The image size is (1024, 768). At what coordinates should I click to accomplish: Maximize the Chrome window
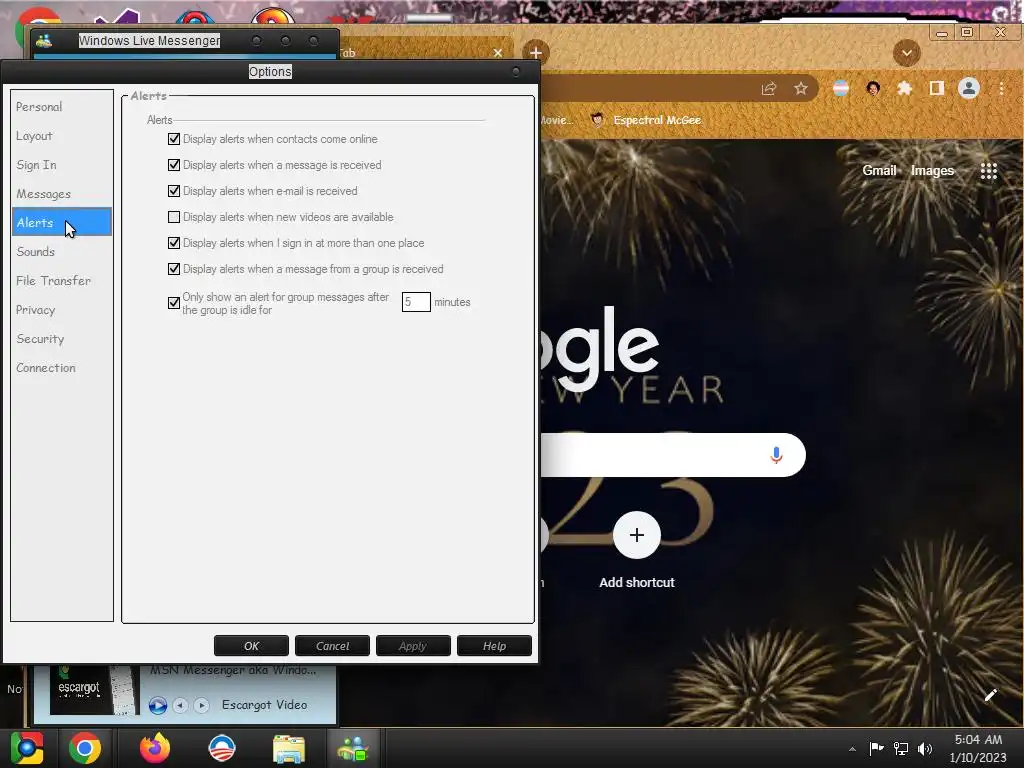(967, 32)
